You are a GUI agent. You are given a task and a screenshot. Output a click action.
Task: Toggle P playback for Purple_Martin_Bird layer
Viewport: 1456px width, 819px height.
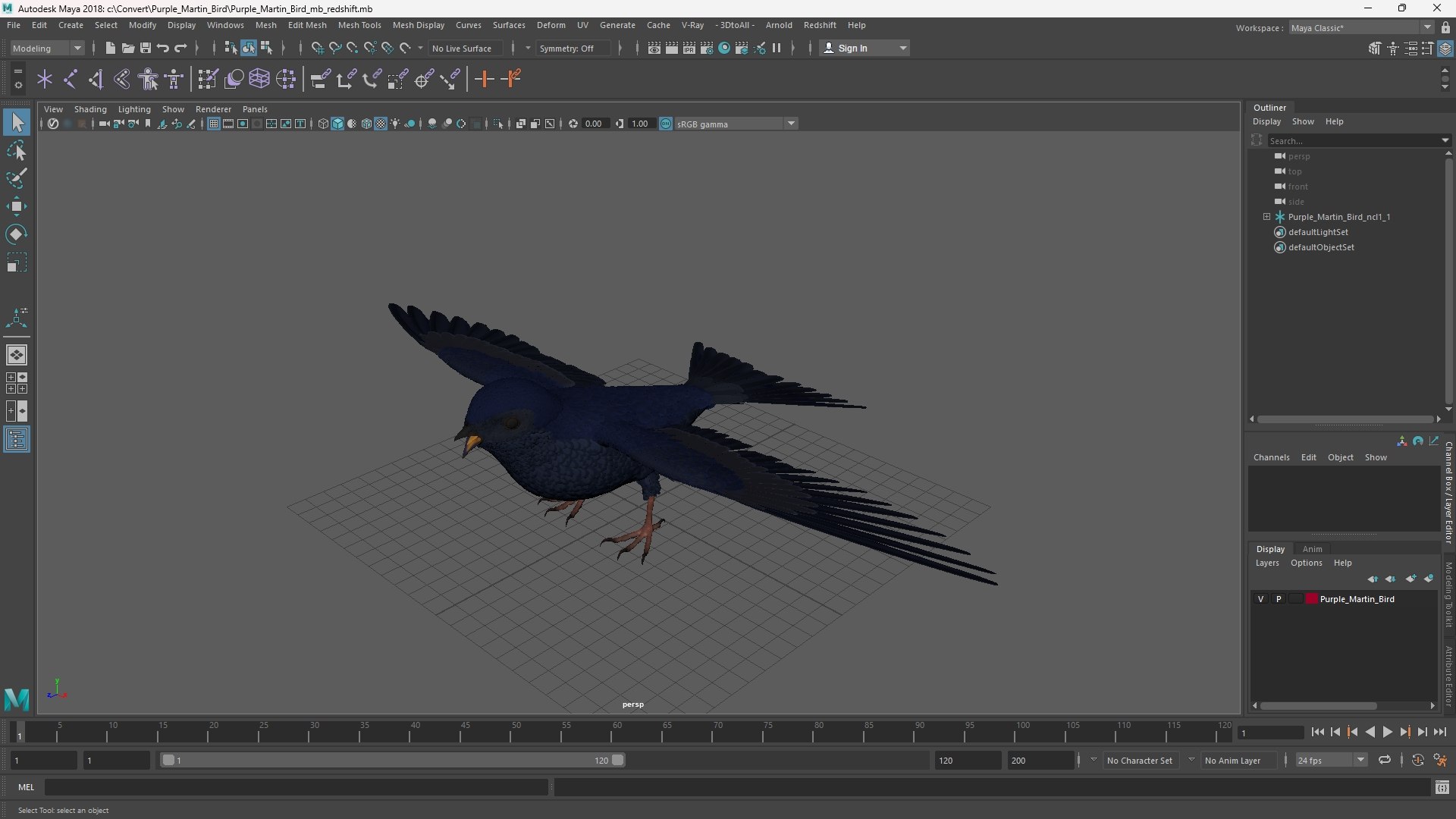pyautogui.click(x=1279, y=599)
